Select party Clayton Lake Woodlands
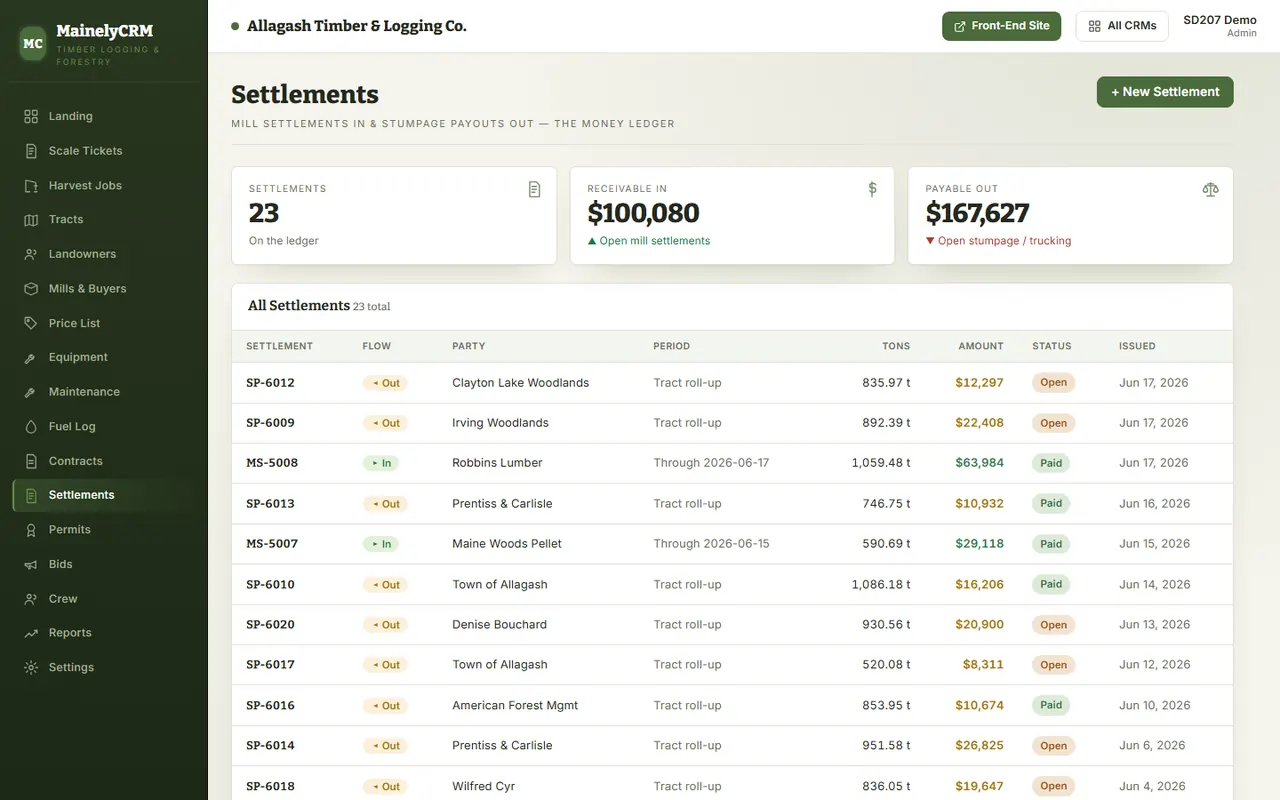This screenshot has height=800, width=1280. pyautogui.click(x=520, y=383)
